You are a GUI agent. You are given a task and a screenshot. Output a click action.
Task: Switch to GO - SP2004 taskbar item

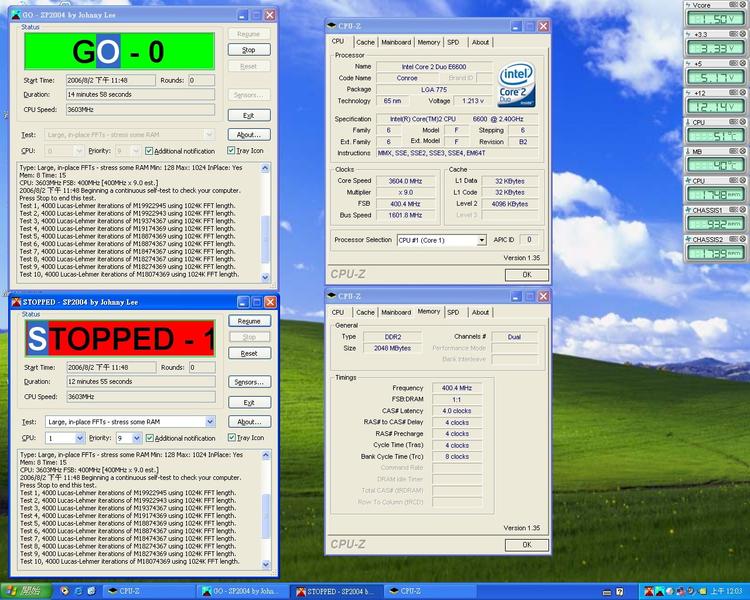tap(242, 591)
